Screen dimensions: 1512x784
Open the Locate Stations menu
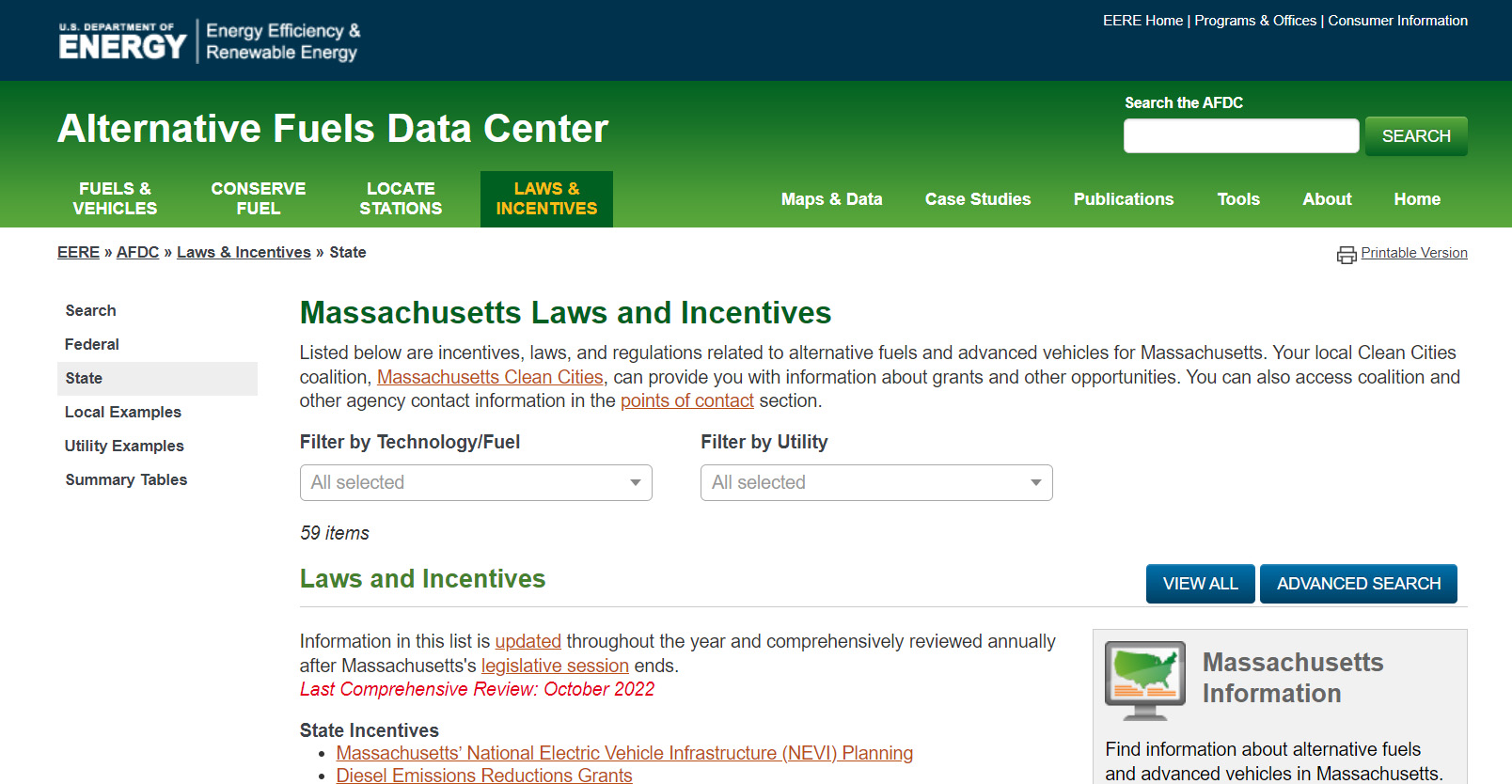(x=401, y=198)
